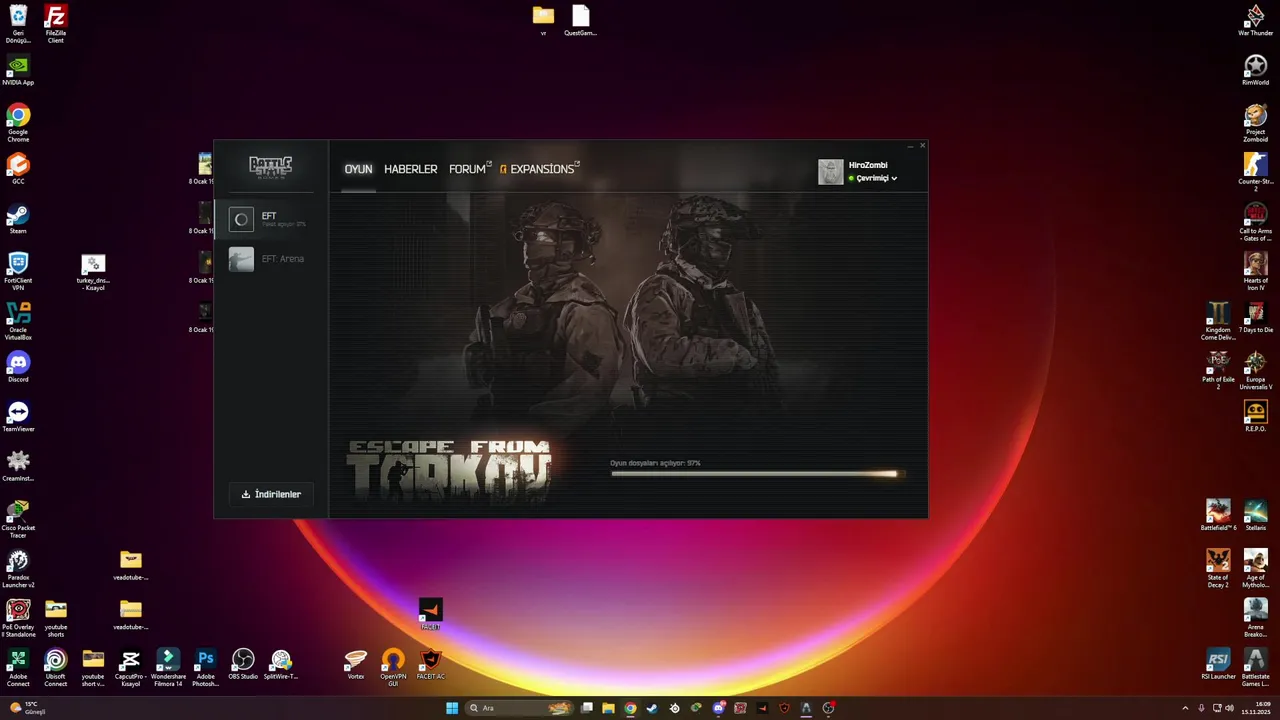This screenshot has height=720, width=1280.
Task: Open Oracle VirtualBox desktop icon
Action: (18, 321)
